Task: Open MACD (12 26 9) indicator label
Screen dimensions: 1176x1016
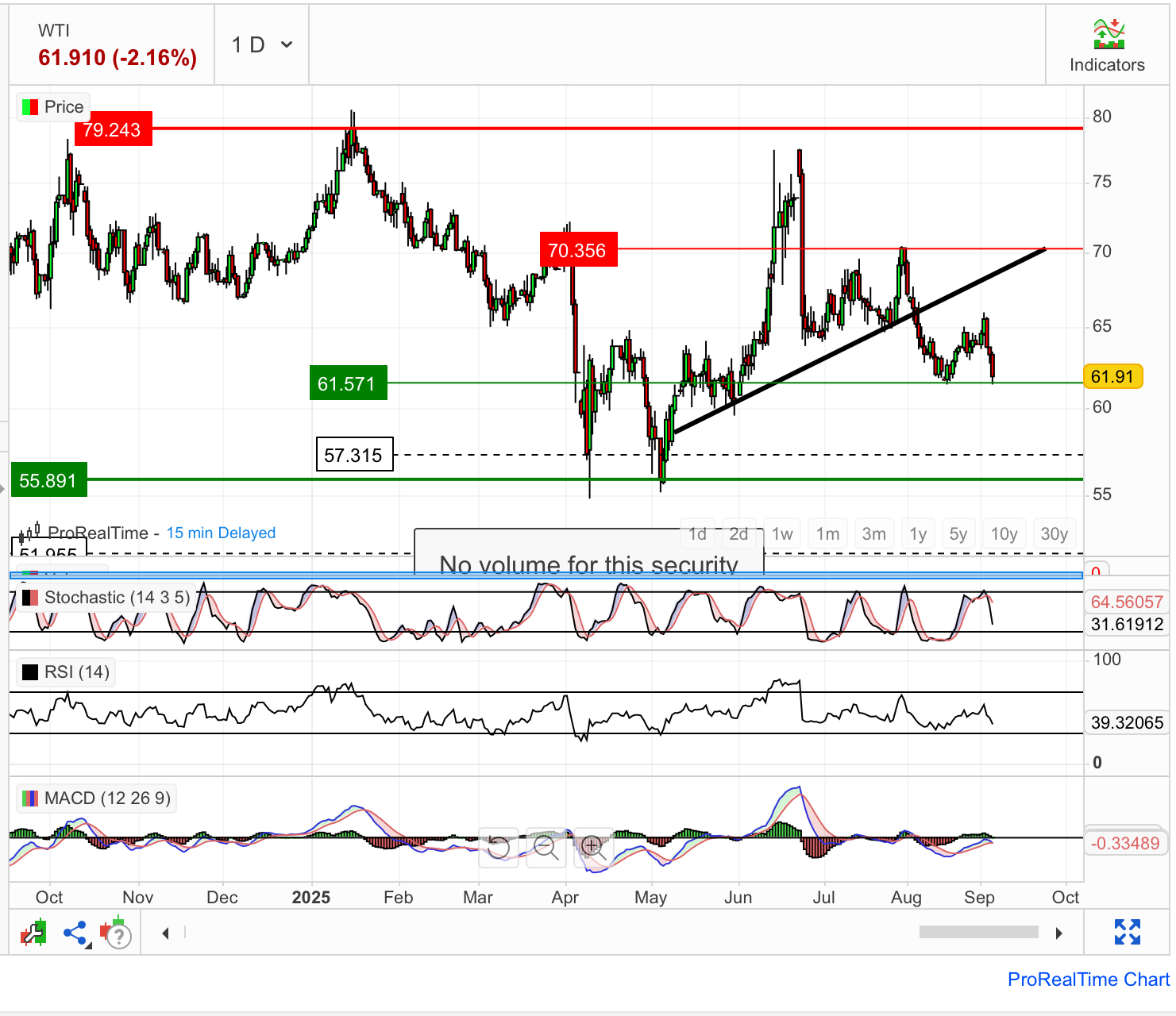Action: pos(97,798)
